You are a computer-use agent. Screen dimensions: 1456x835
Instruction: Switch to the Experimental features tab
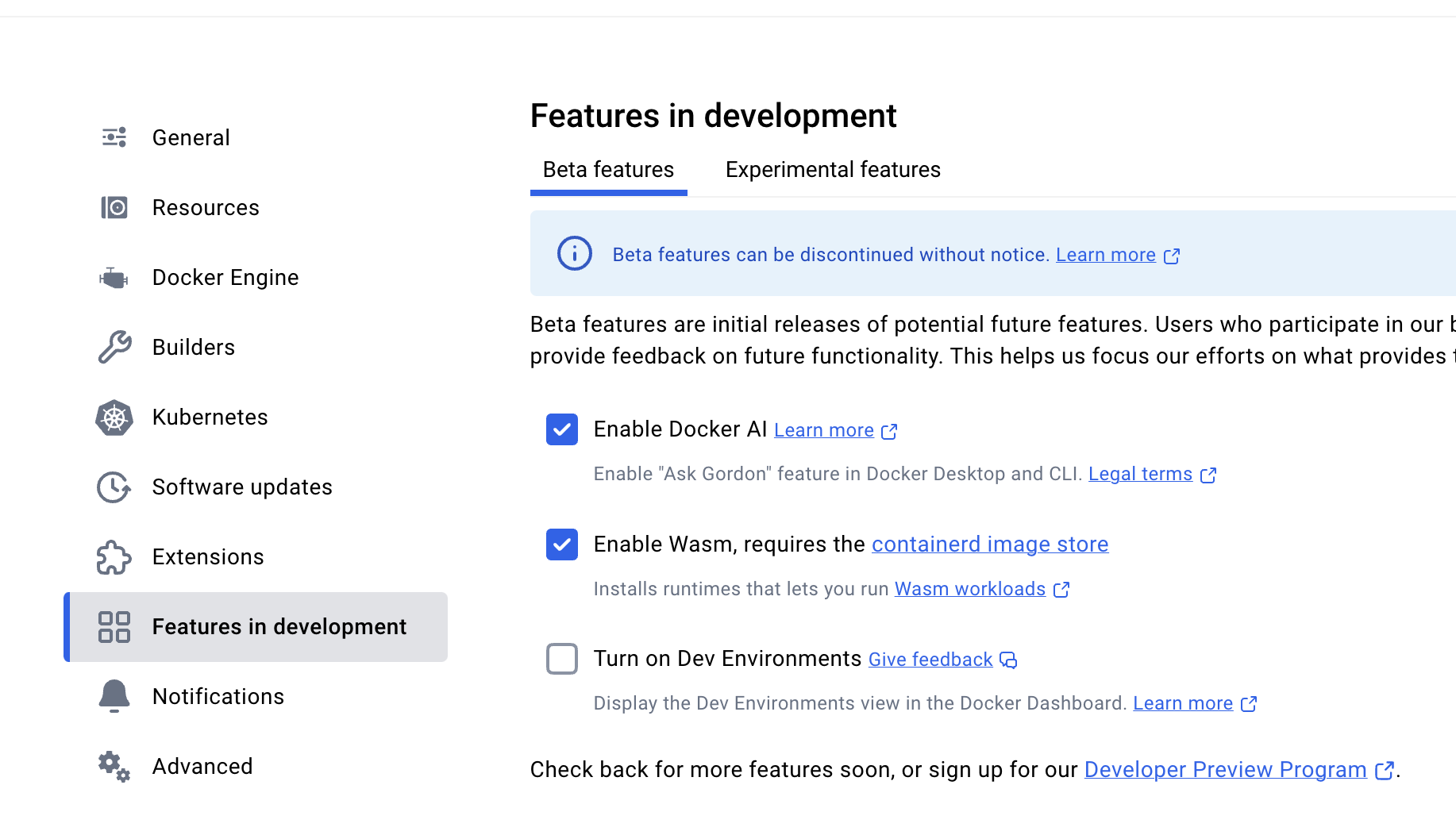click(833, 170)
